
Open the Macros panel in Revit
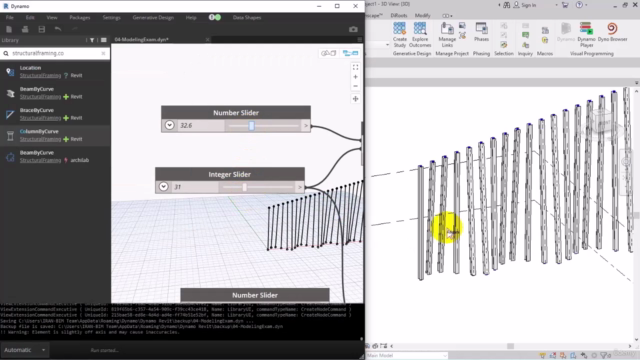(x=544, y=53)
